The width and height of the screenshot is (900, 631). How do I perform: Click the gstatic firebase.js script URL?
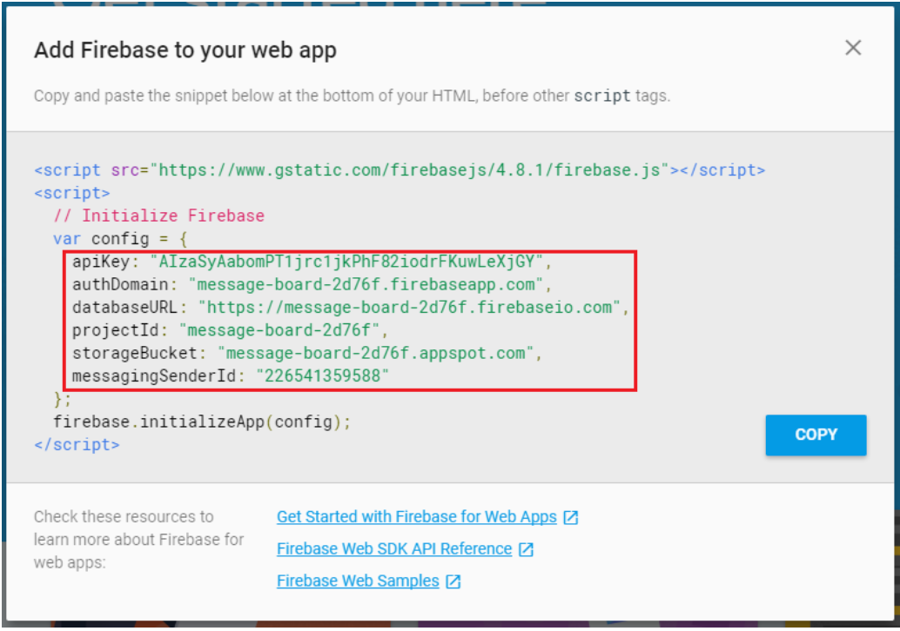[410, 170]
